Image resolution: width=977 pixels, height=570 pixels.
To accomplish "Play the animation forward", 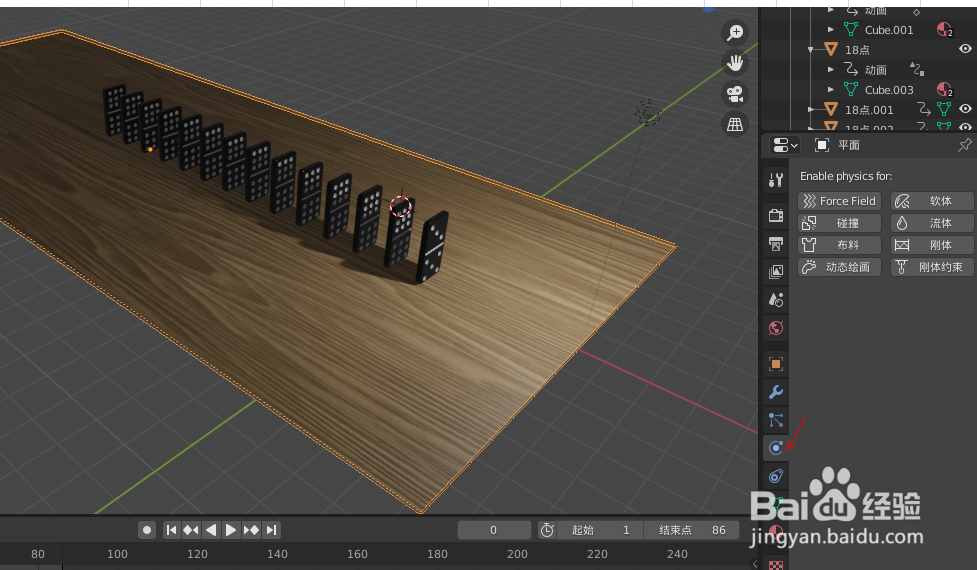I will point(231,530).
